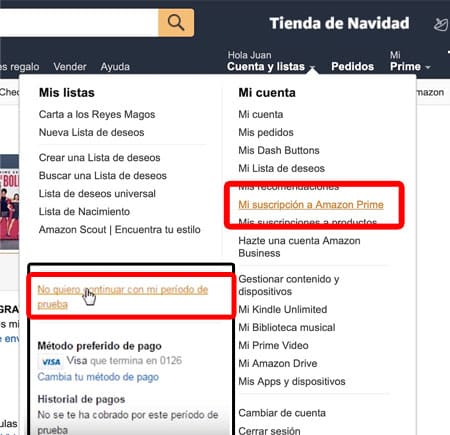Open Mi Prime Video
The width and height of the screenshot is (450, 435).
click(273, 345)
